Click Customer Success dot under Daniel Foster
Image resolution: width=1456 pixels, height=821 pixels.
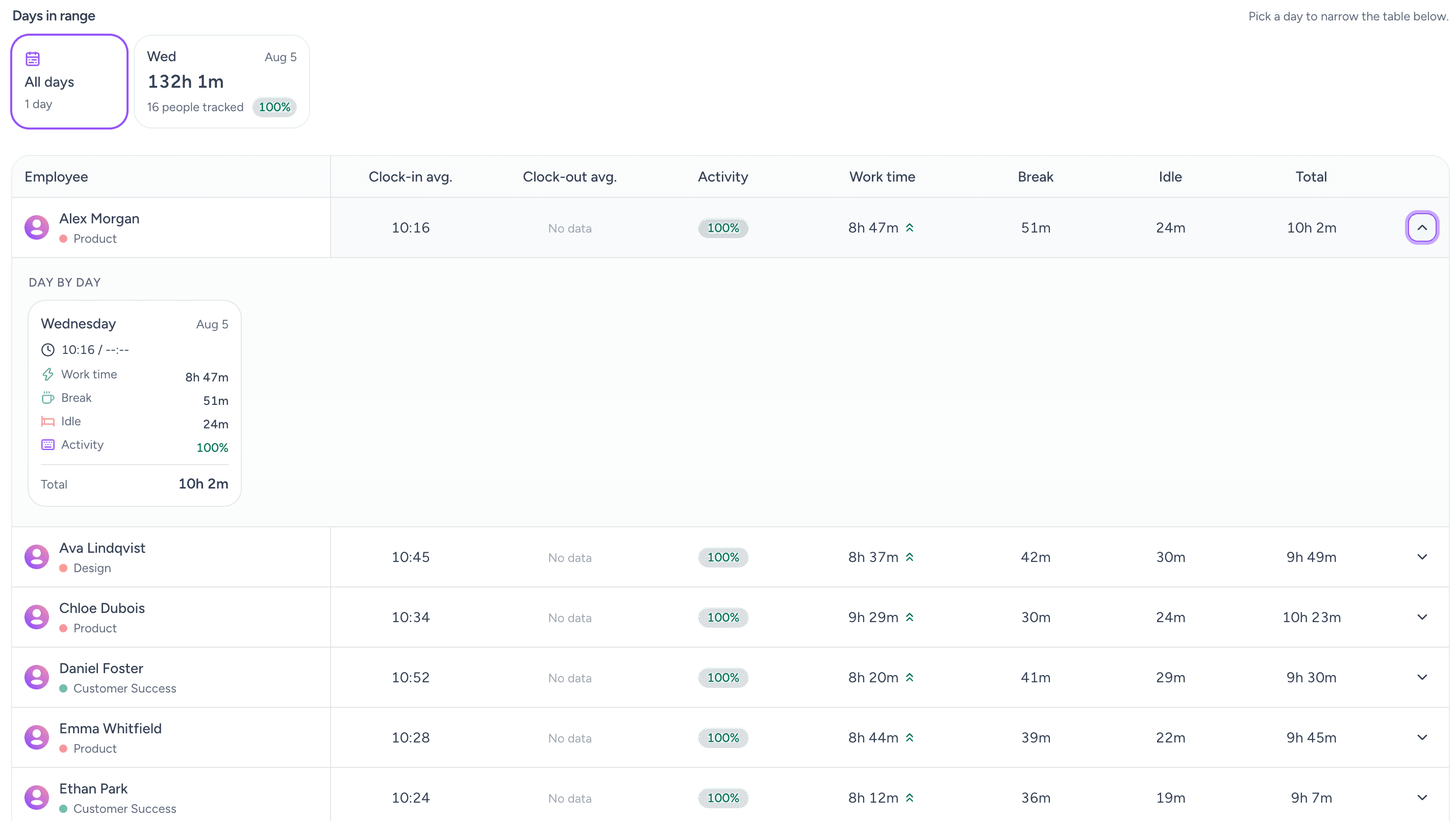63,689
